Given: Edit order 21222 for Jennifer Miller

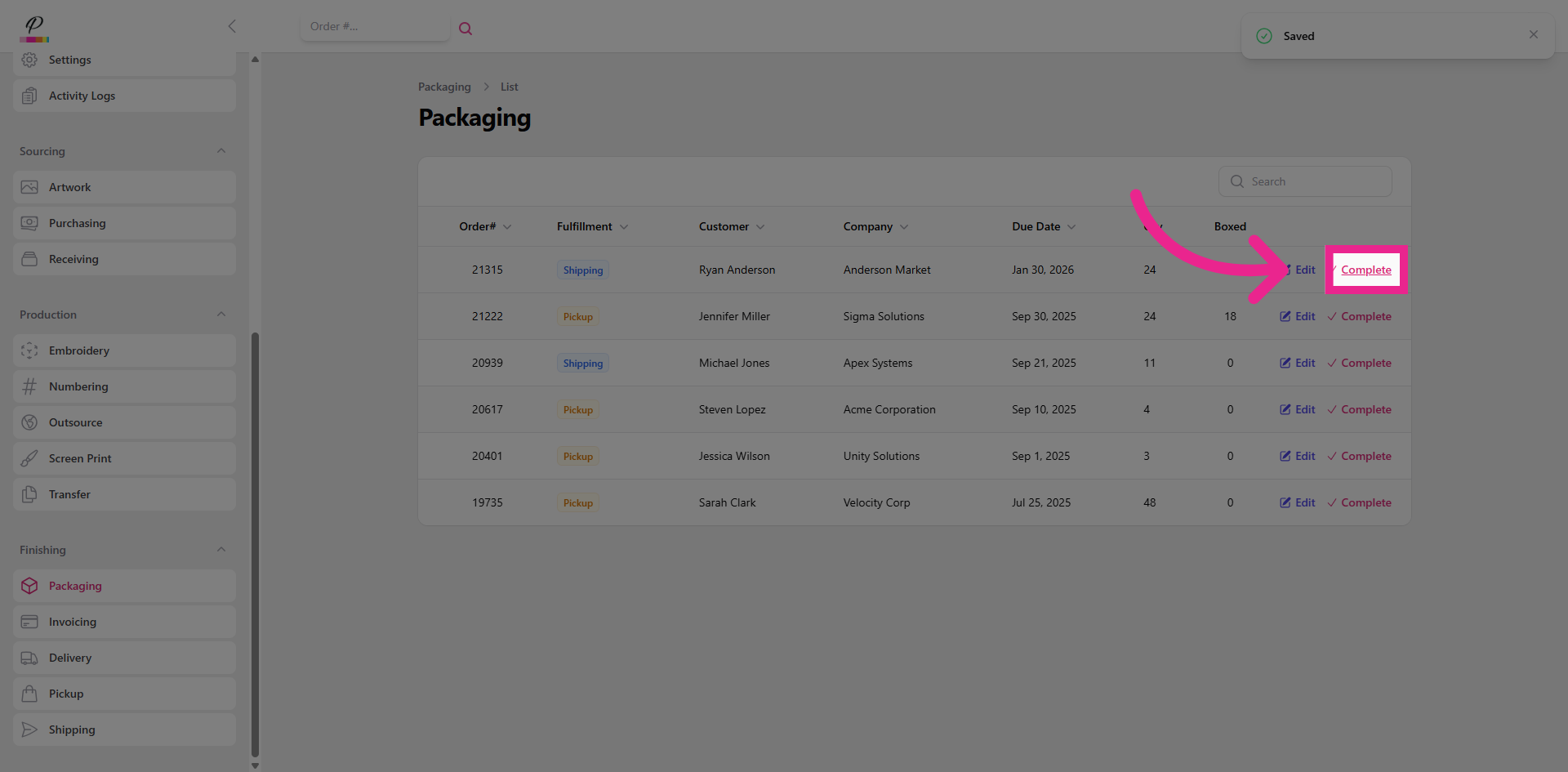Looking at the screenshot, I should point(1297,316).
